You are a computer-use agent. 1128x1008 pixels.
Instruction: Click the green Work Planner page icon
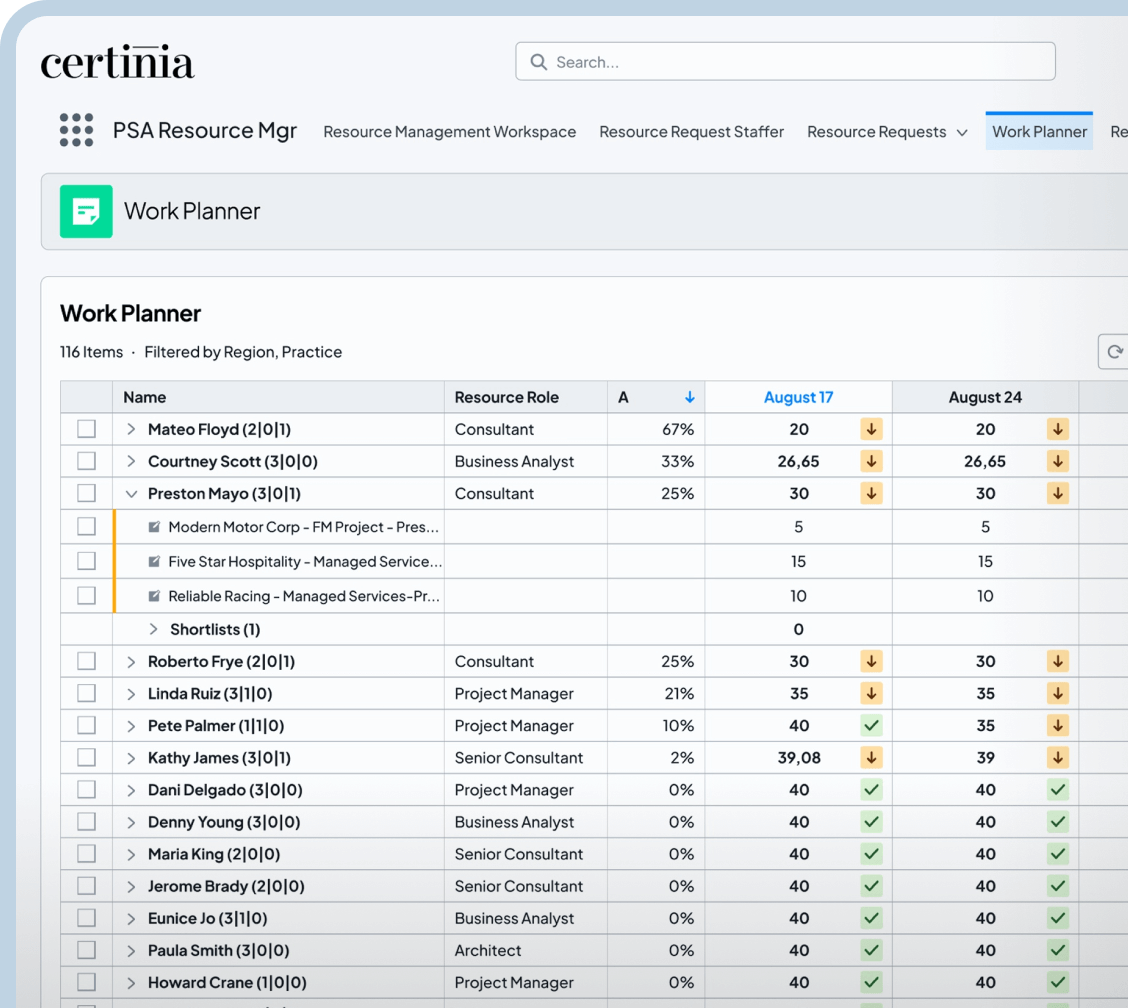86,211
